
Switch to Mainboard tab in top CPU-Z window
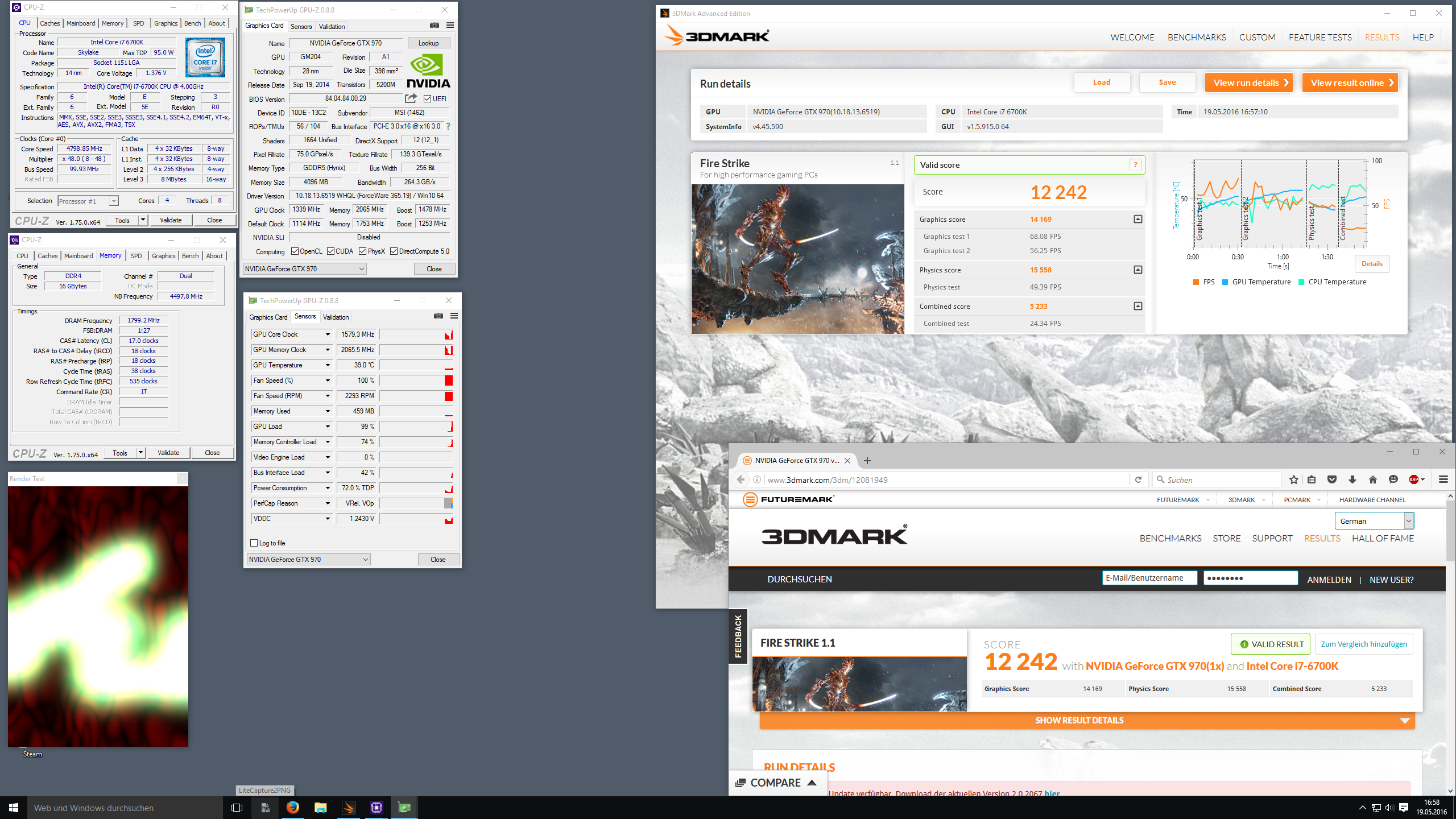pos(81,23)
